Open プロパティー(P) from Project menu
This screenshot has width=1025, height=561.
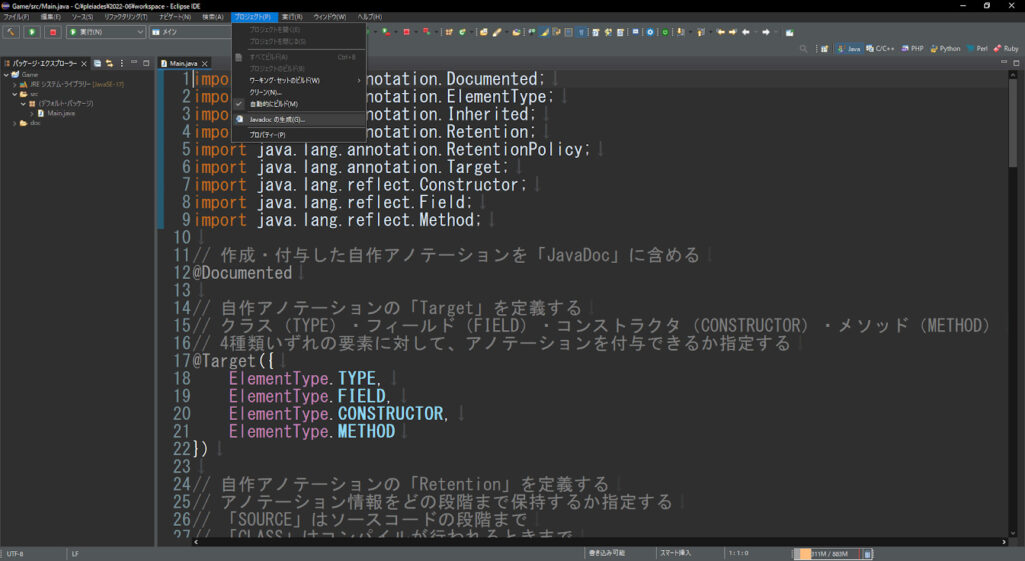[x=299, y=135]
